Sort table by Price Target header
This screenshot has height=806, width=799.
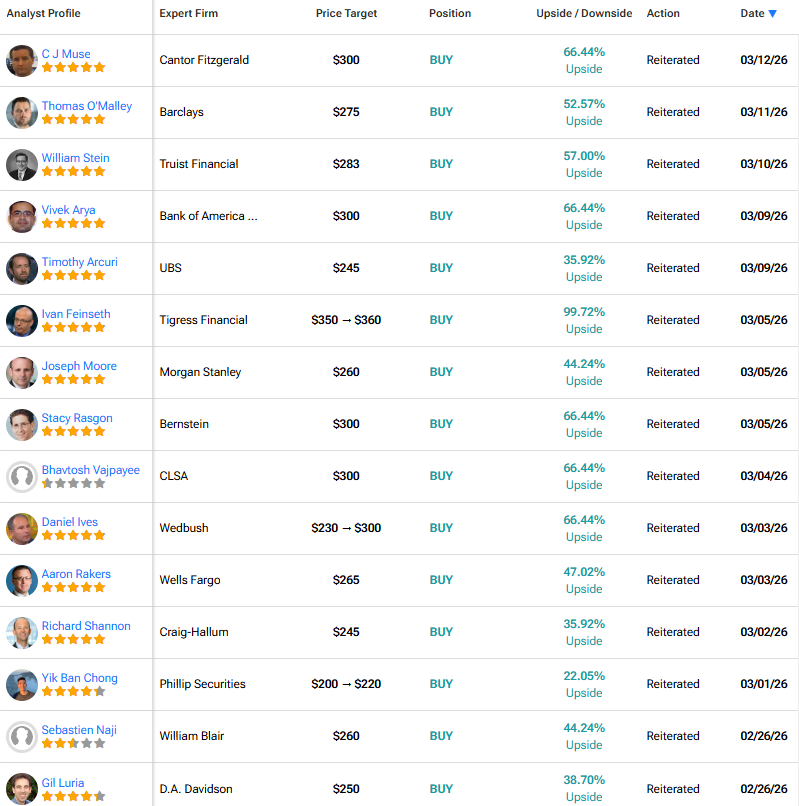[x=345, y=14]
